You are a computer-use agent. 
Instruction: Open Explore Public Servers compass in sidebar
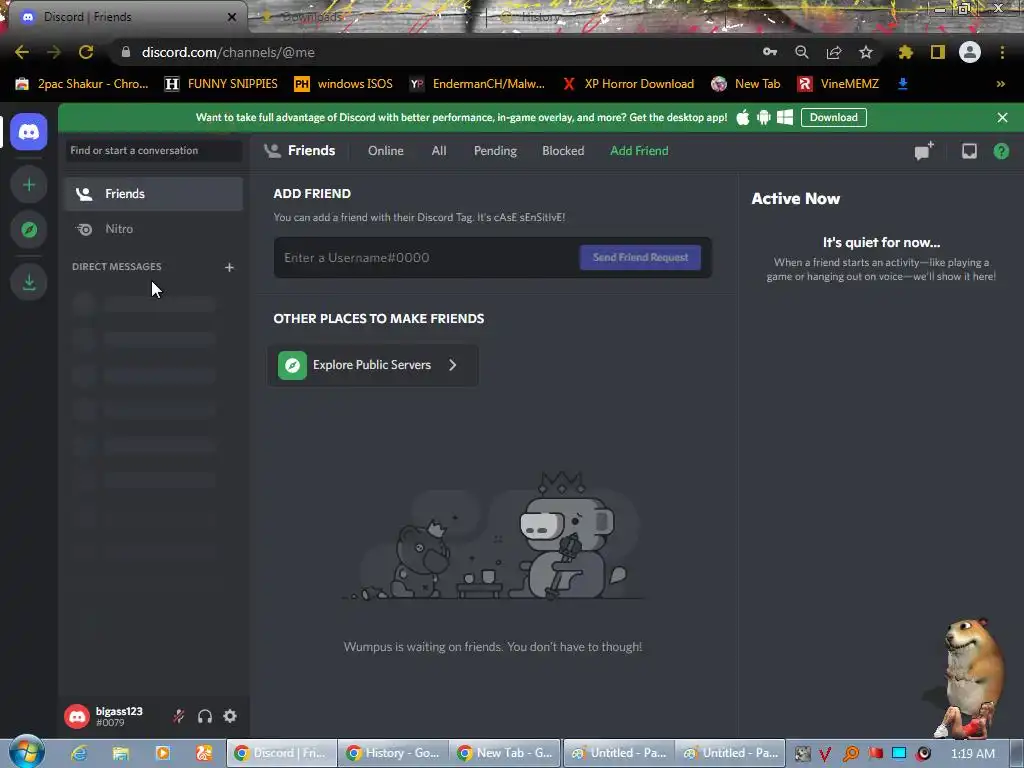29,230
